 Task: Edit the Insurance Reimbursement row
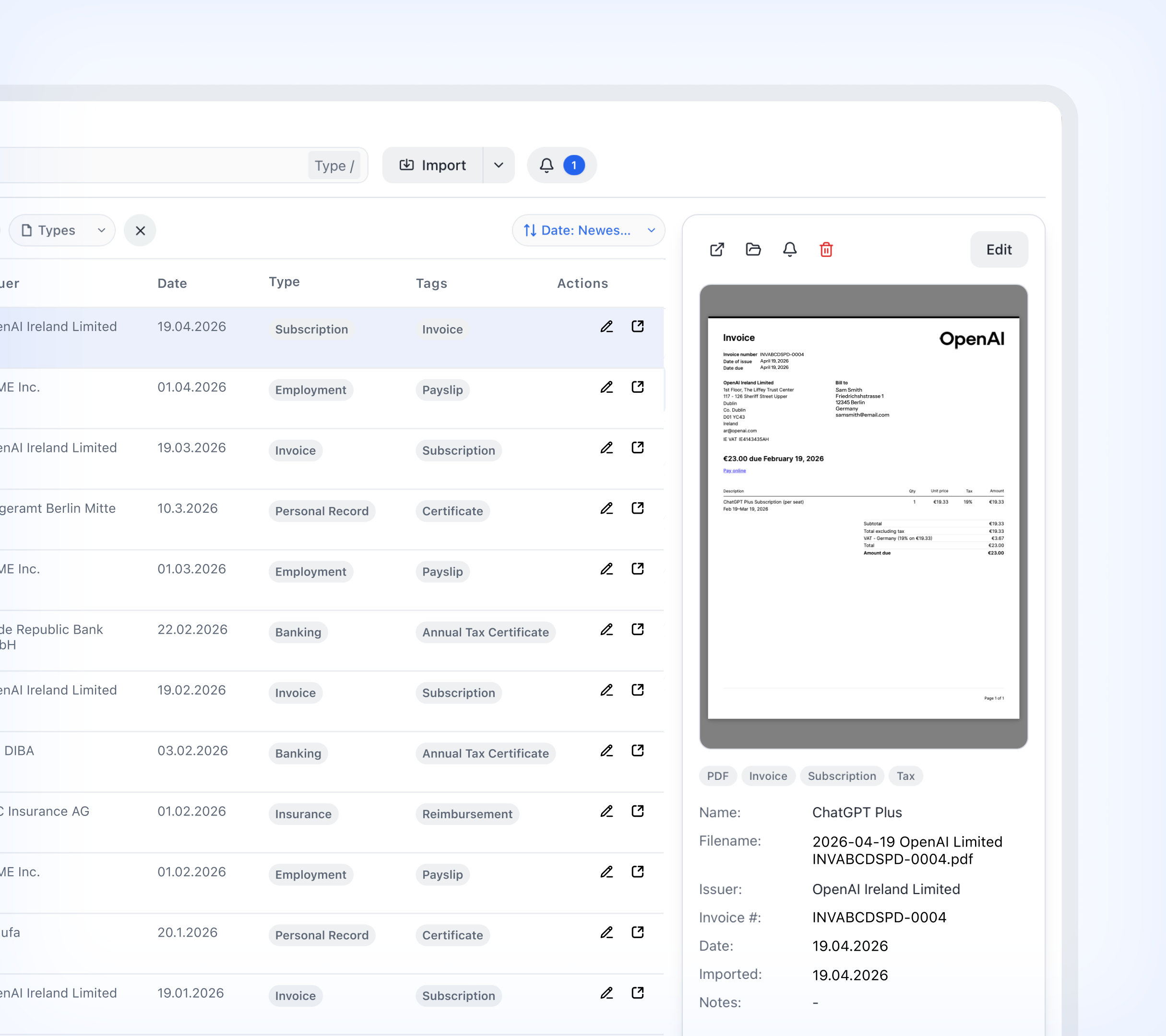tap(607, 812)
